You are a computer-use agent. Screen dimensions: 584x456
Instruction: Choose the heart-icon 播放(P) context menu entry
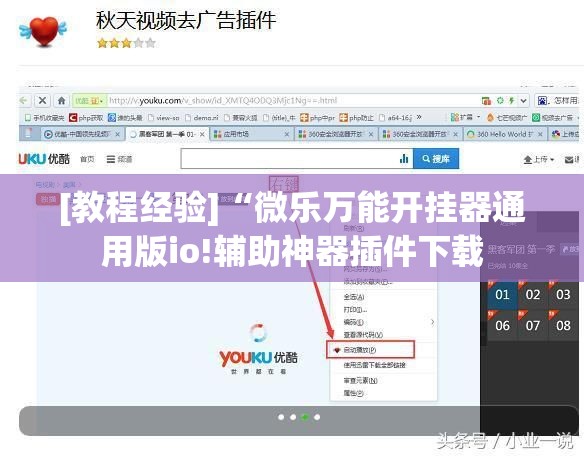coord(370,350)
